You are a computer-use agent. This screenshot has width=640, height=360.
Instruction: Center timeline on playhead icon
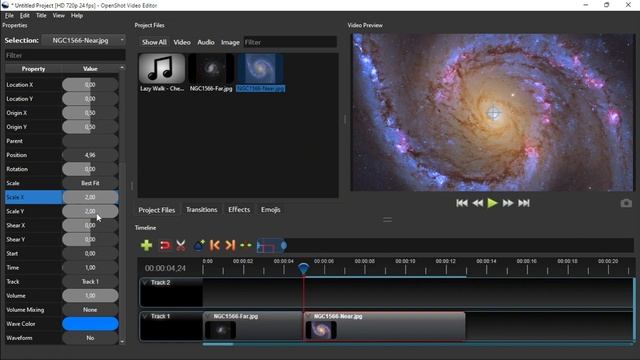point(246,245)
